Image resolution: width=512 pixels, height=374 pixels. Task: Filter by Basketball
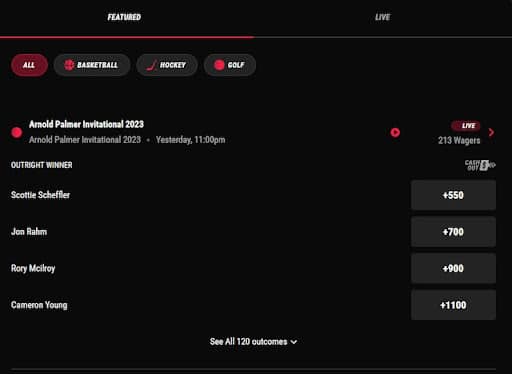coord(92,65)
